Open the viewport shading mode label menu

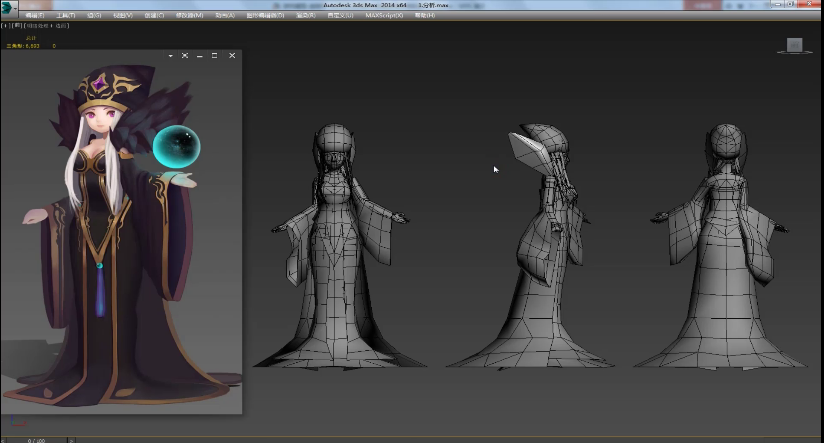click(47, 26)
